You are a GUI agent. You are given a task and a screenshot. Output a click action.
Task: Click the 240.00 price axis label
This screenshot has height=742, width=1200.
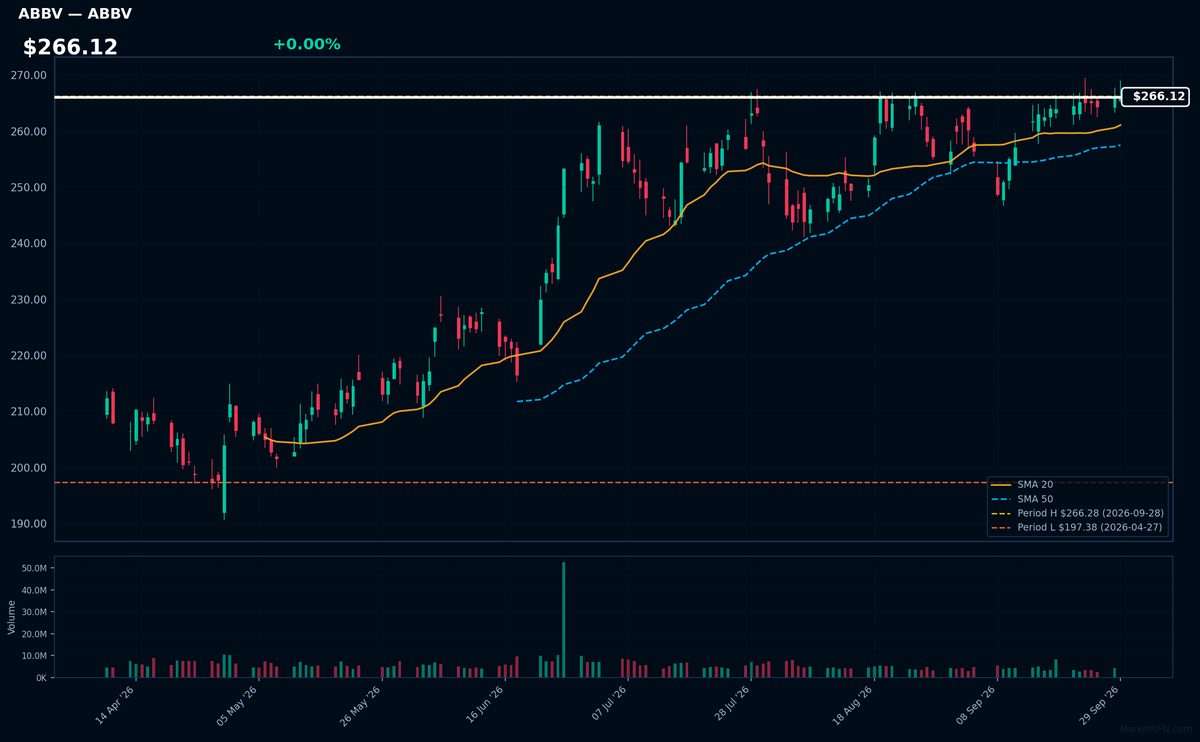[29, 244]
